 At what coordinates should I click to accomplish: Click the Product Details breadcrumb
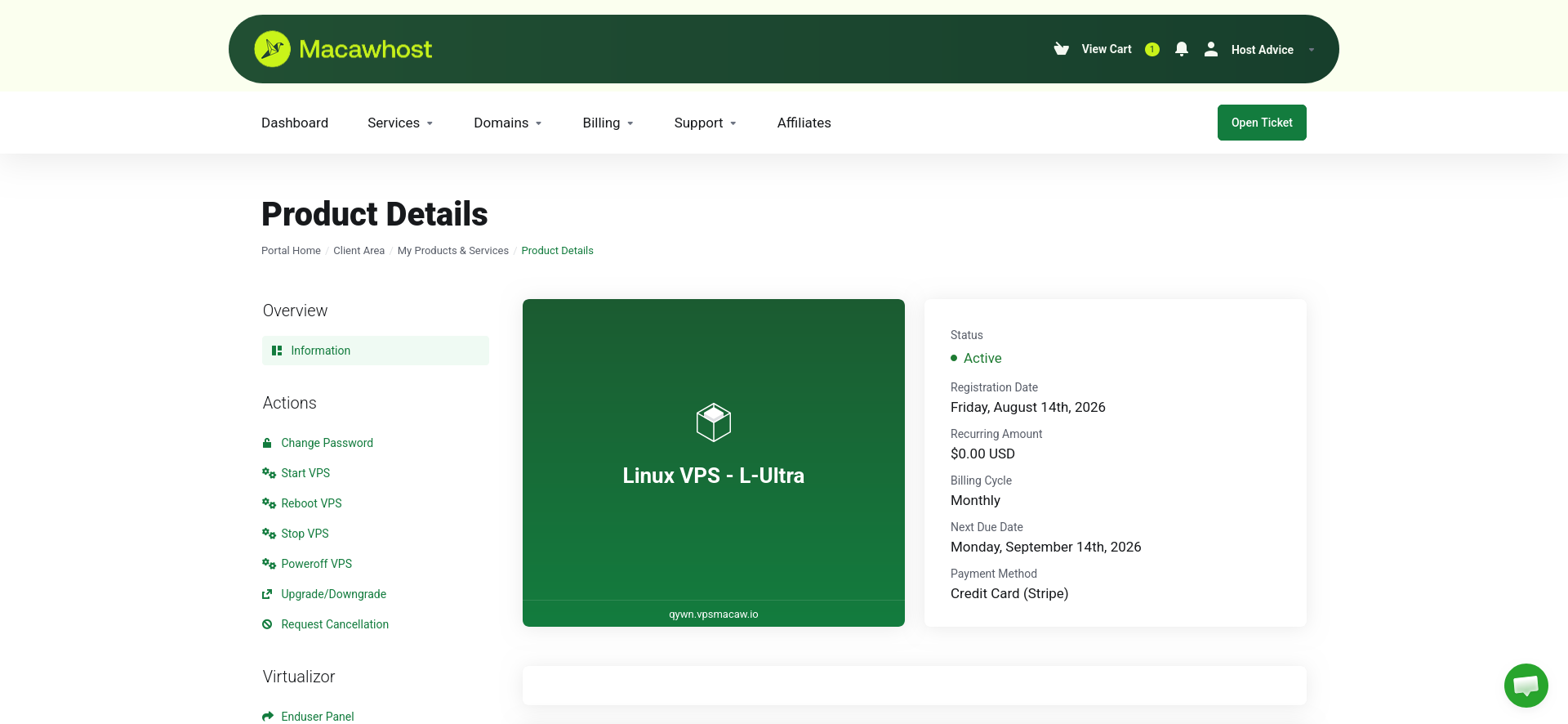[x=558, y=251]
